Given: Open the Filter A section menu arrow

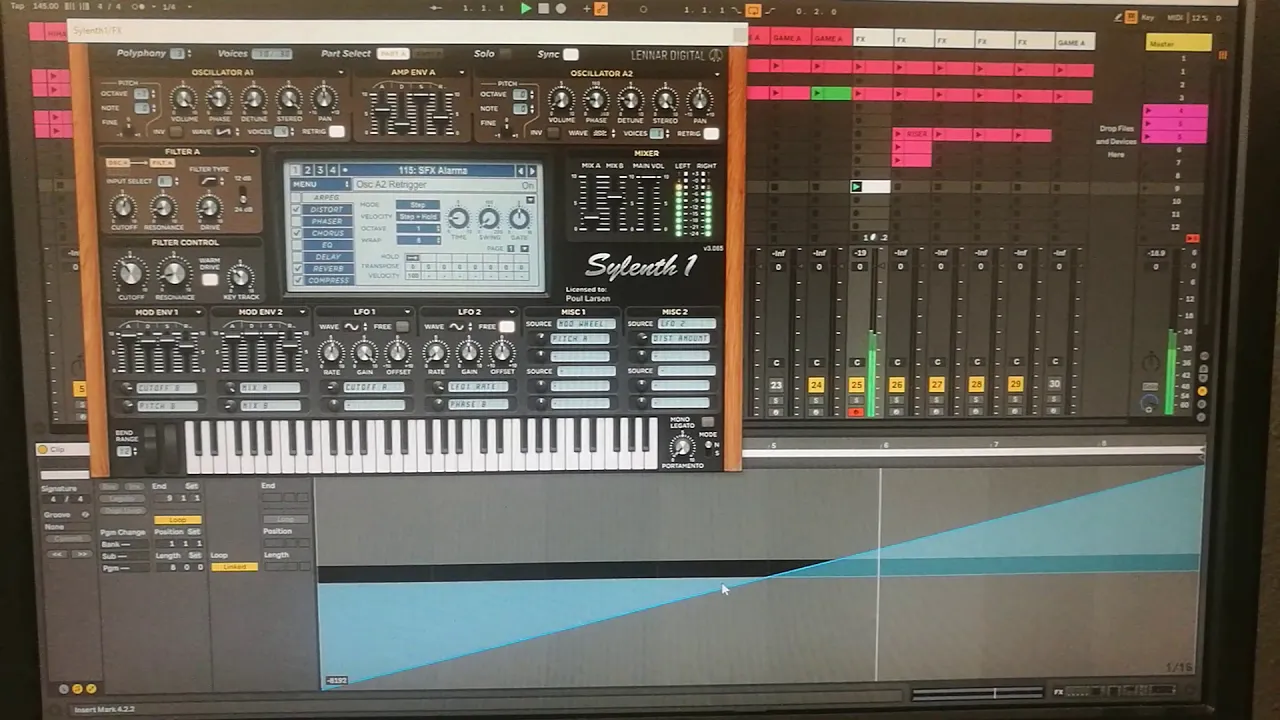Looking at the screenshot, I should pos(251,152).
